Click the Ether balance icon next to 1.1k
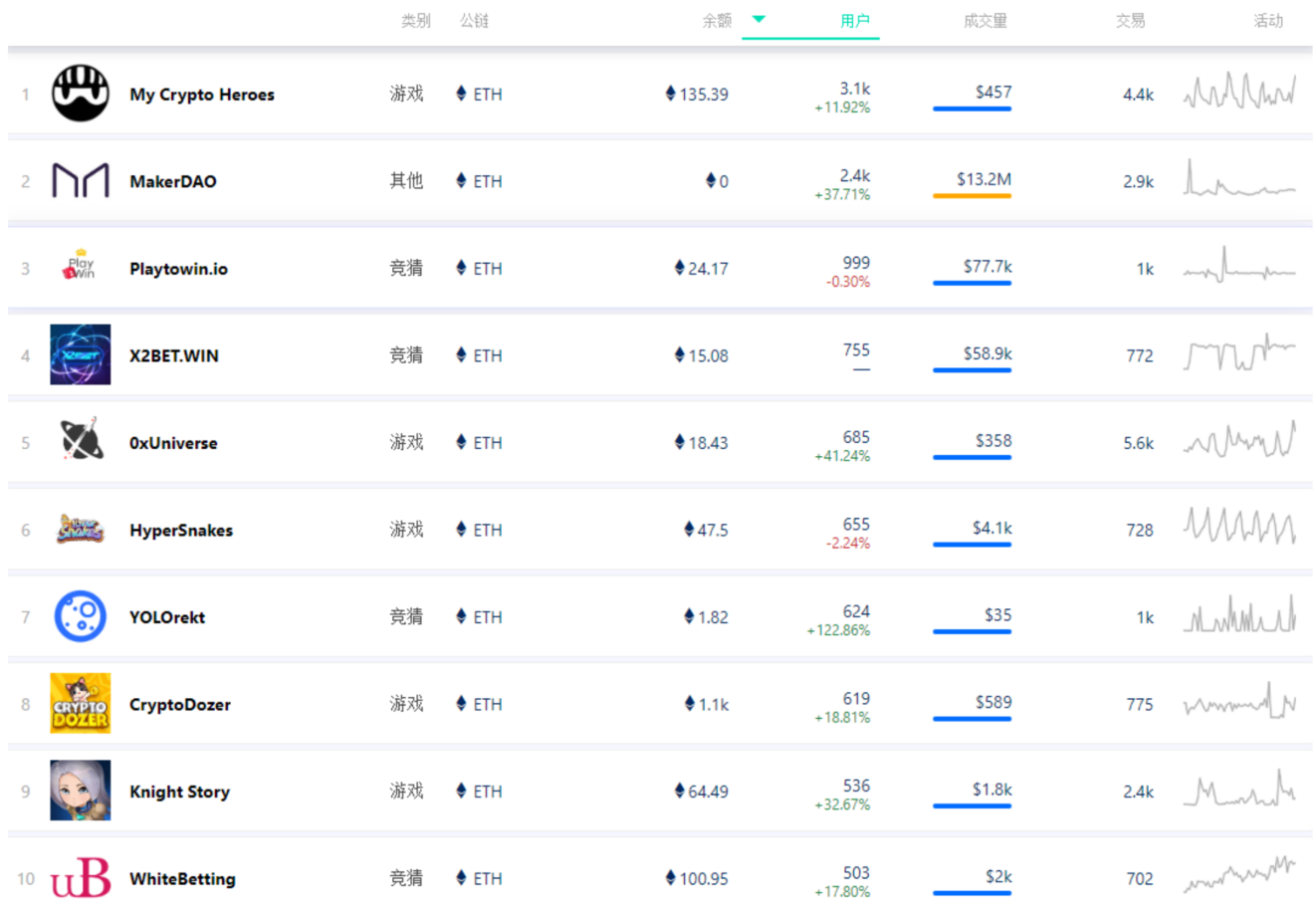The image size is (1316, 911). point(690,704)
